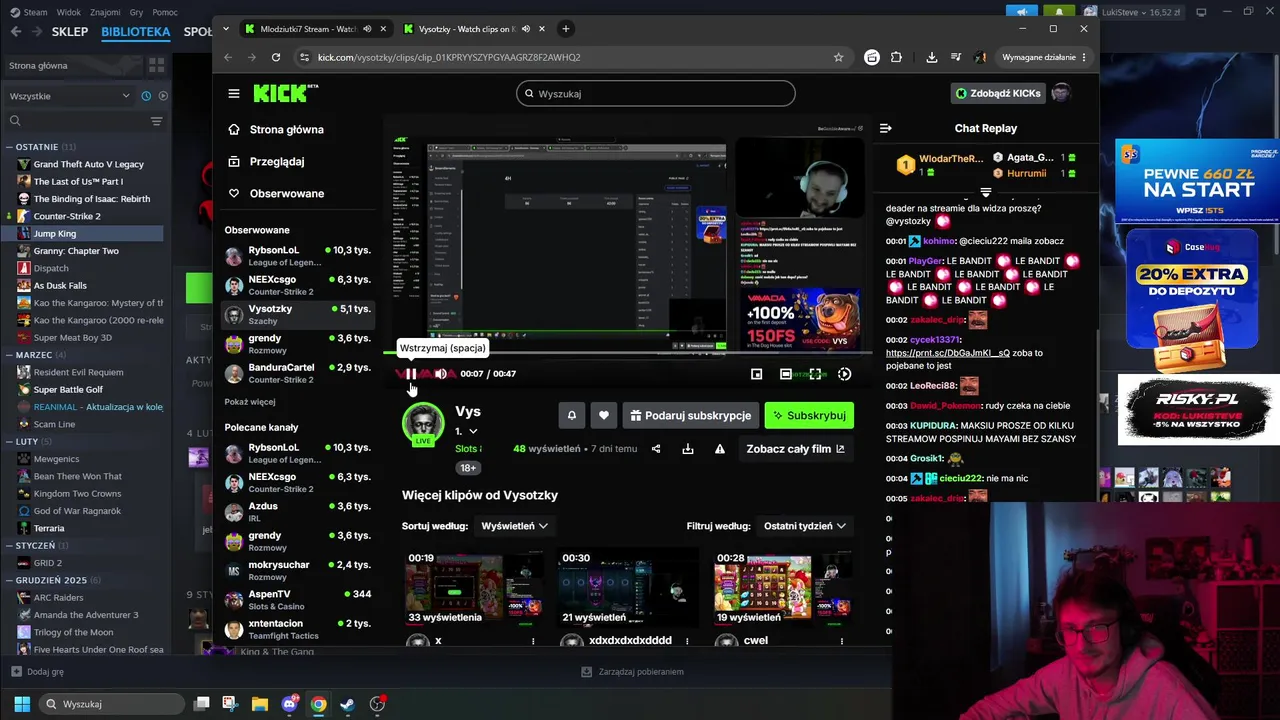Viewport: 1280px width, 720px height.
Task: Bookmark this page with the star icon
Action: (838, 57)
